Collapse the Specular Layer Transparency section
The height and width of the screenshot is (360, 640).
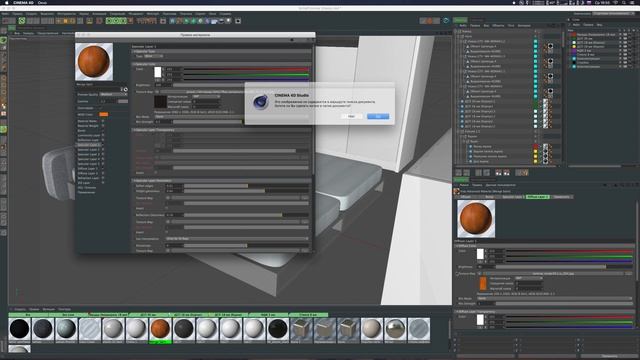222,130
